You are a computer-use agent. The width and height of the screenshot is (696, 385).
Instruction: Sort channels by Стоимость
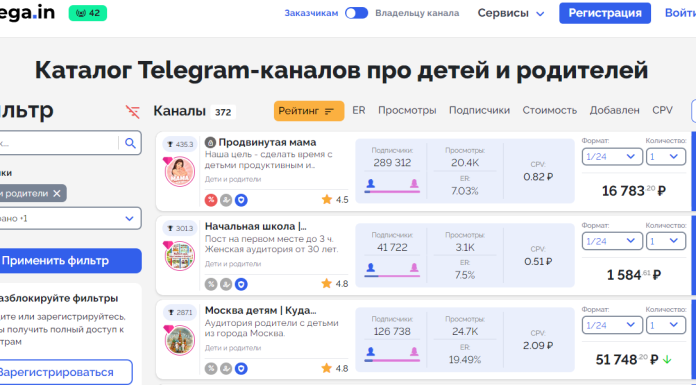point(550,111)
